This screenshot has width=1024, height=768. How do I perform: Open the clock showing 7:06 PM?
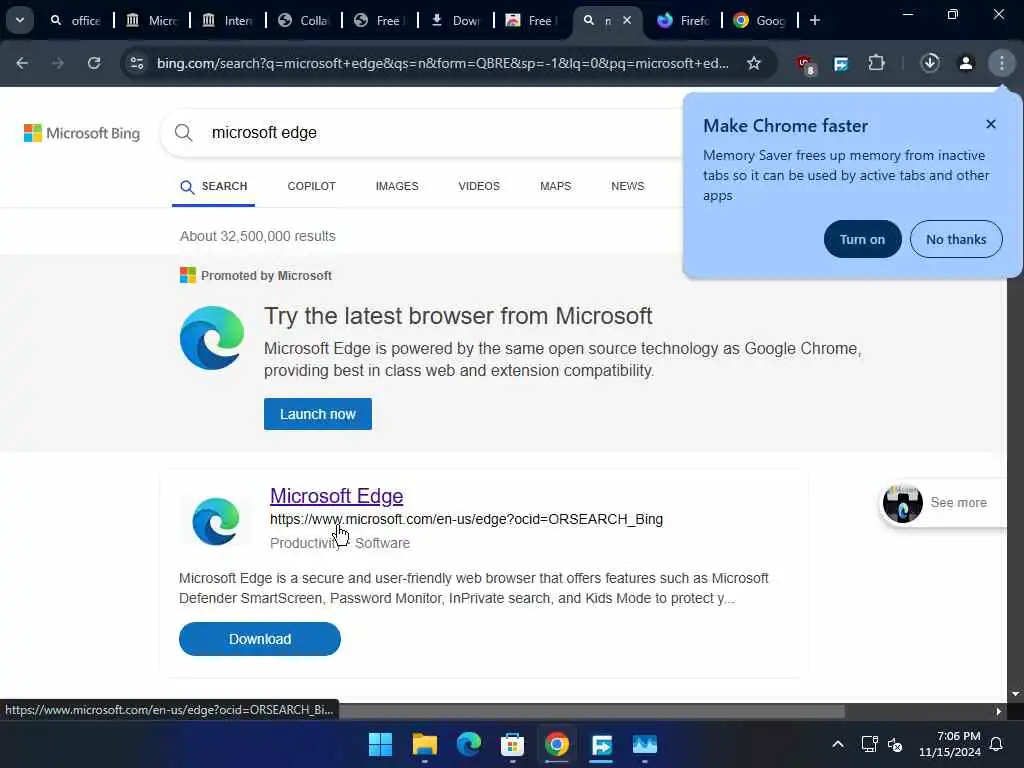pyautogui.click(x=950, y=744)
